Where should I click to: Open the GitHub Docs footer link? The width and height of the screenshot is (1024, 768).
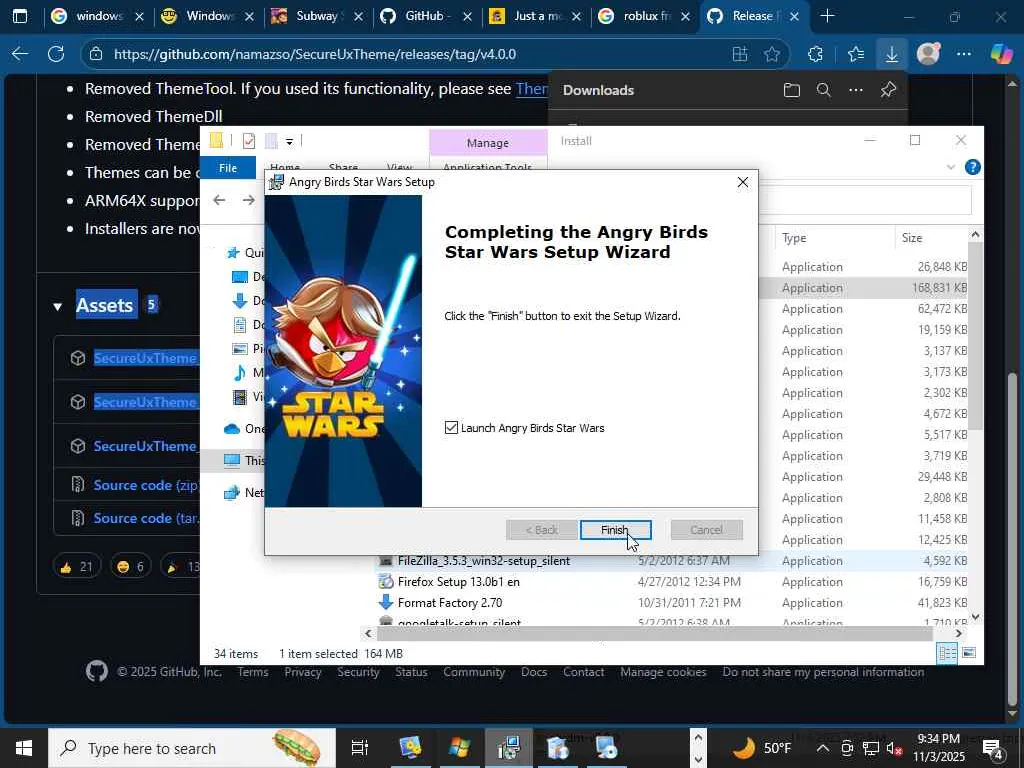(534, 672)
